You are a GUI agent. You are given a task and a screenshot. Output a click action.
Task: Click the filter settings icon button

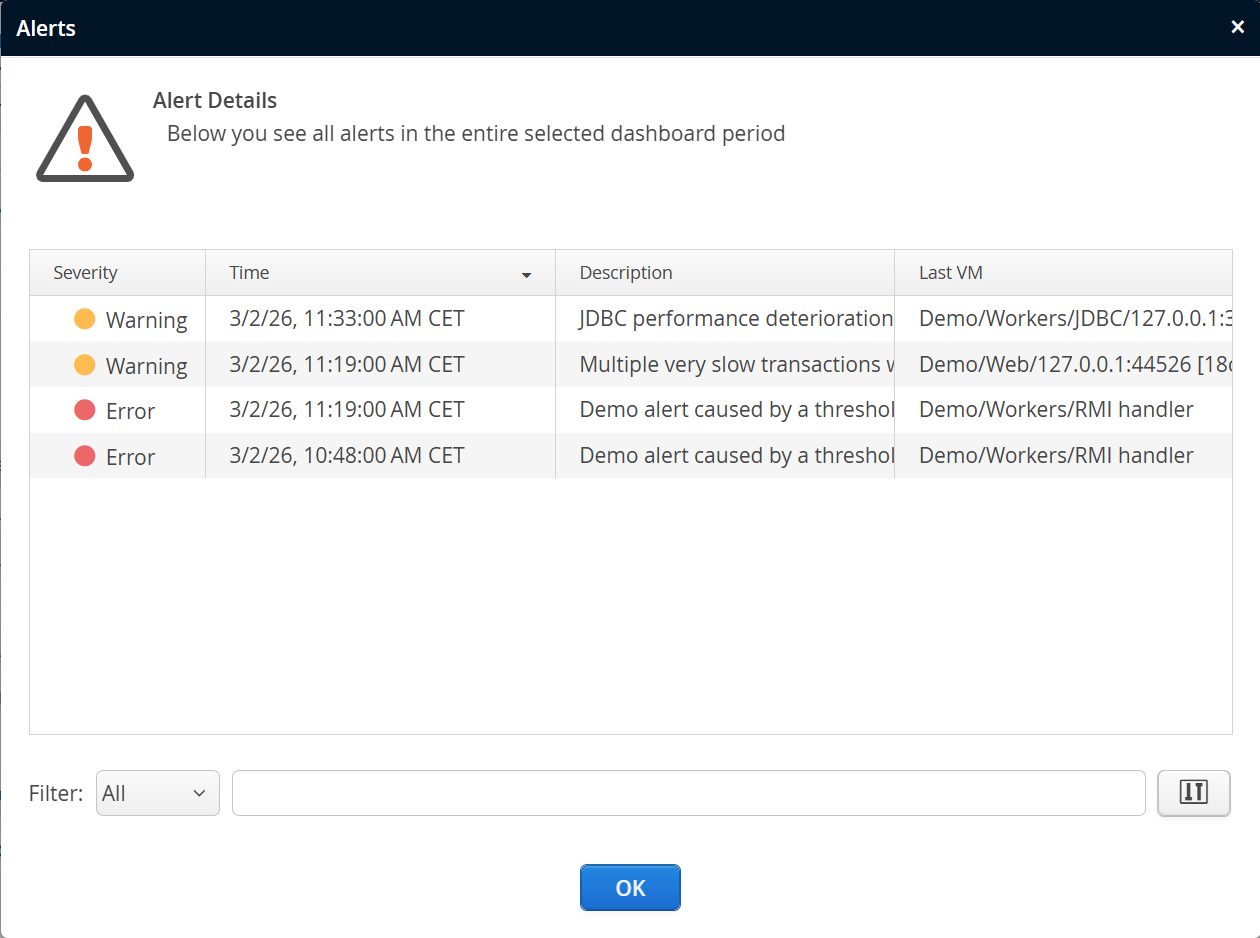point(1193,793)
